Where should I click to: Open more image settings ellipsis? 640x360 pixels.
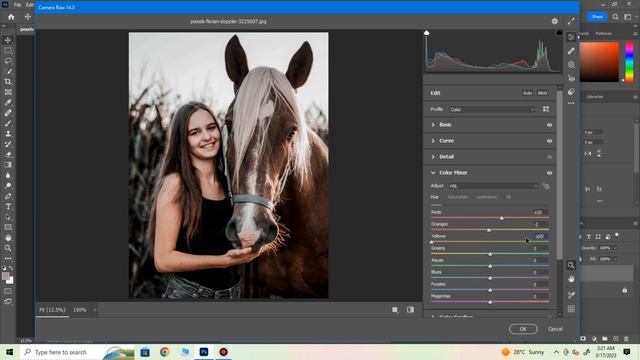[571, 103]
